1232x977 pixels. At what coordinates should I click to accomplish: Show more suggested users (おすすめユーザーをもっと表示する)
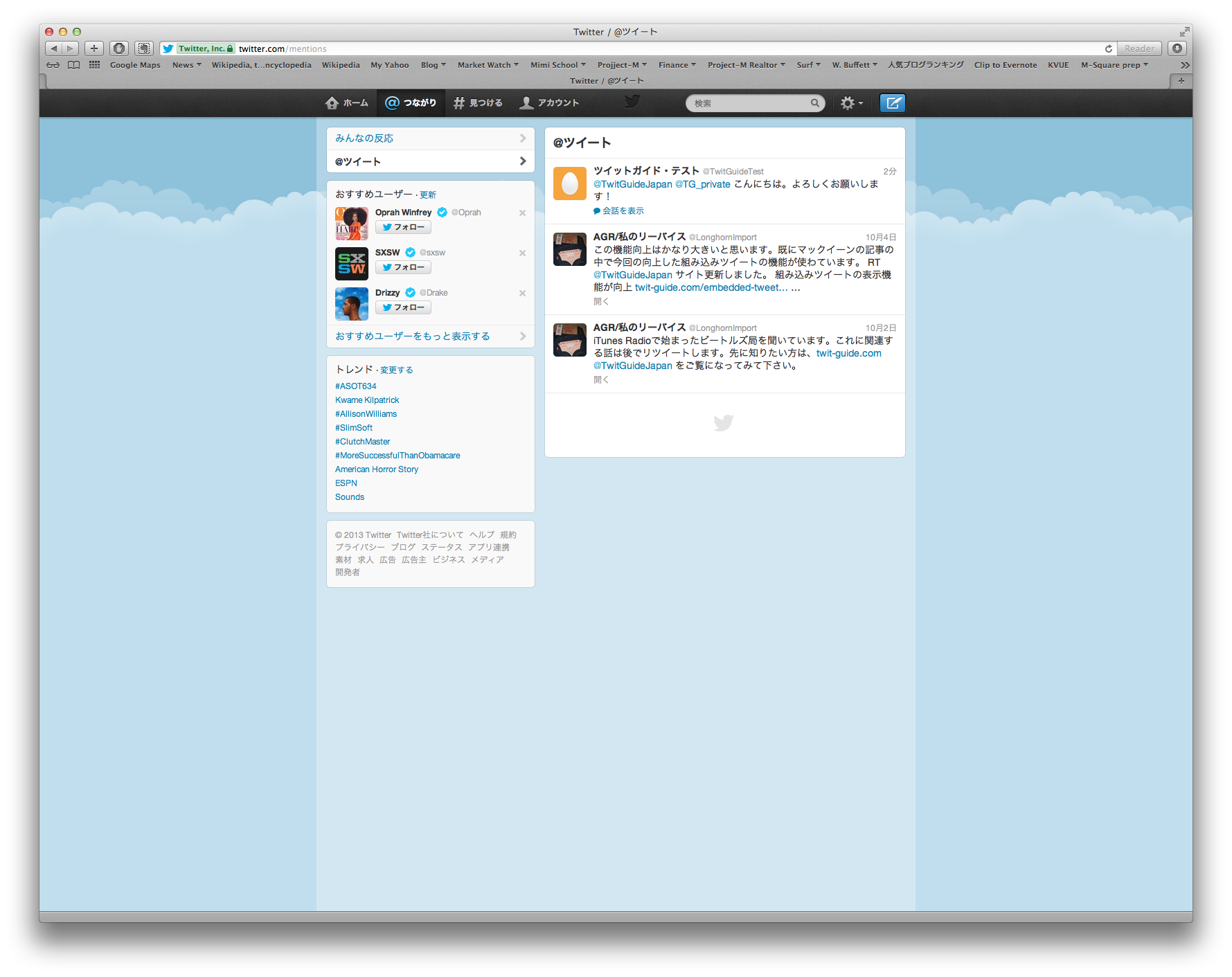pos(430,337)
